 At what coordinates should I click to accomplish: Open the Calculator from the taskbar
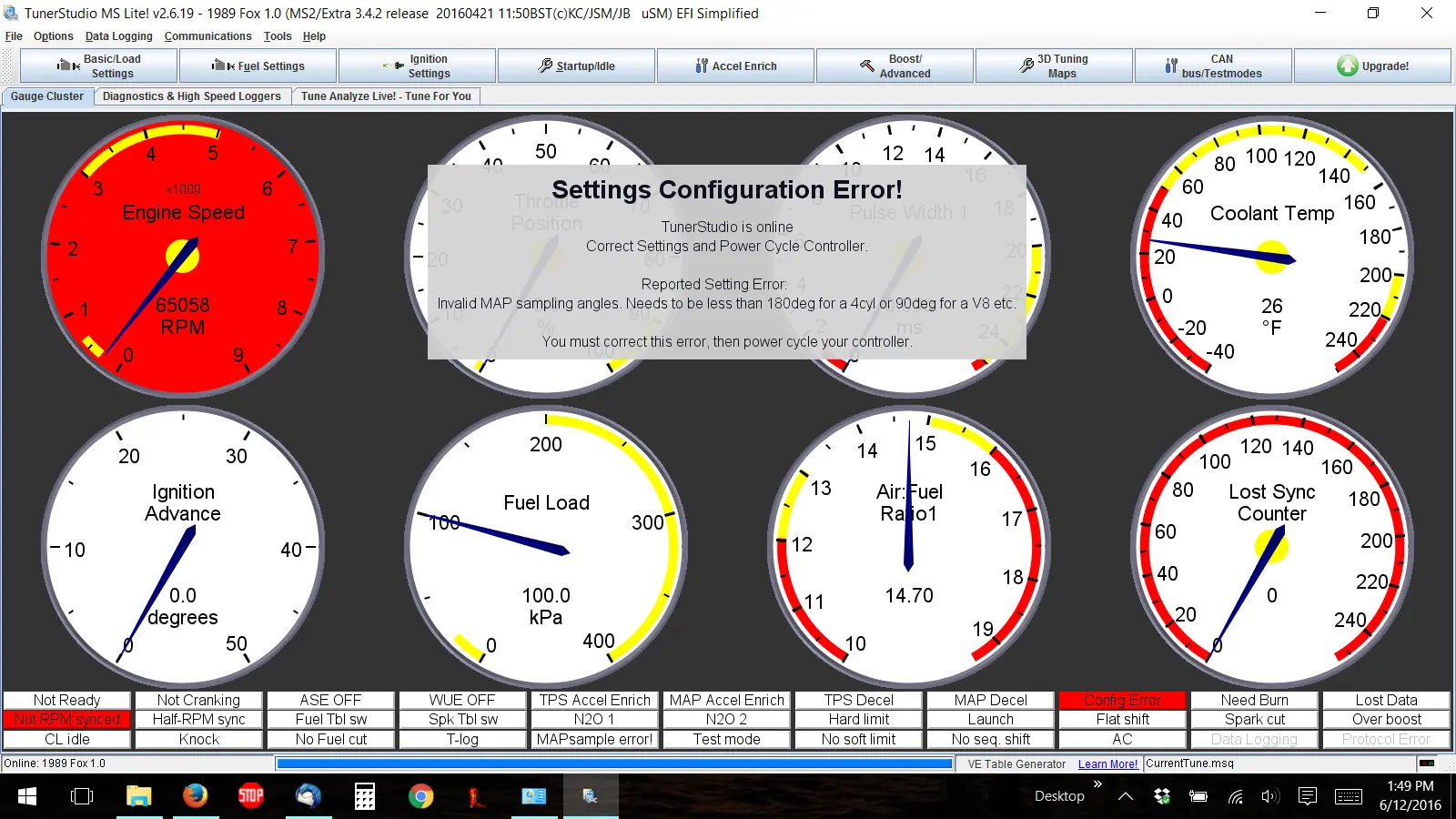coord(365,796)
